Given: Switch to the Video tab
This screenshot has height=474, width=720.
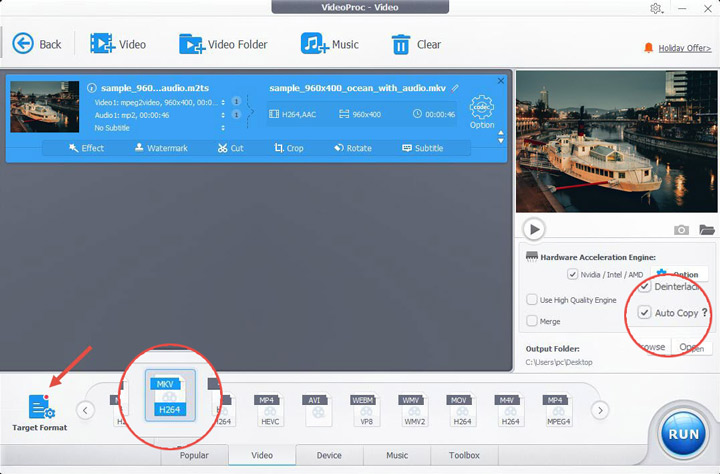Looking at the screenshot, I should pos(262,455).
